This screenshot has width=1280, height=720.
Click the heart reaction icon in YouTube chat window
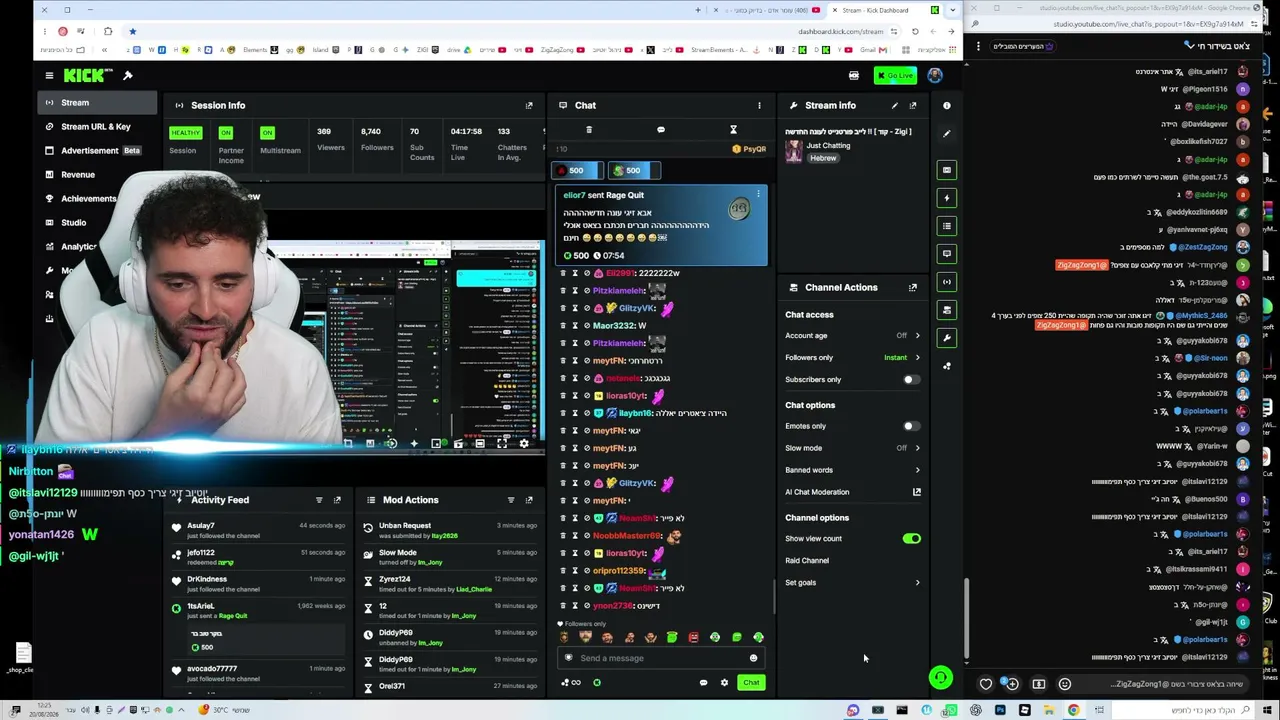[986, 684]
